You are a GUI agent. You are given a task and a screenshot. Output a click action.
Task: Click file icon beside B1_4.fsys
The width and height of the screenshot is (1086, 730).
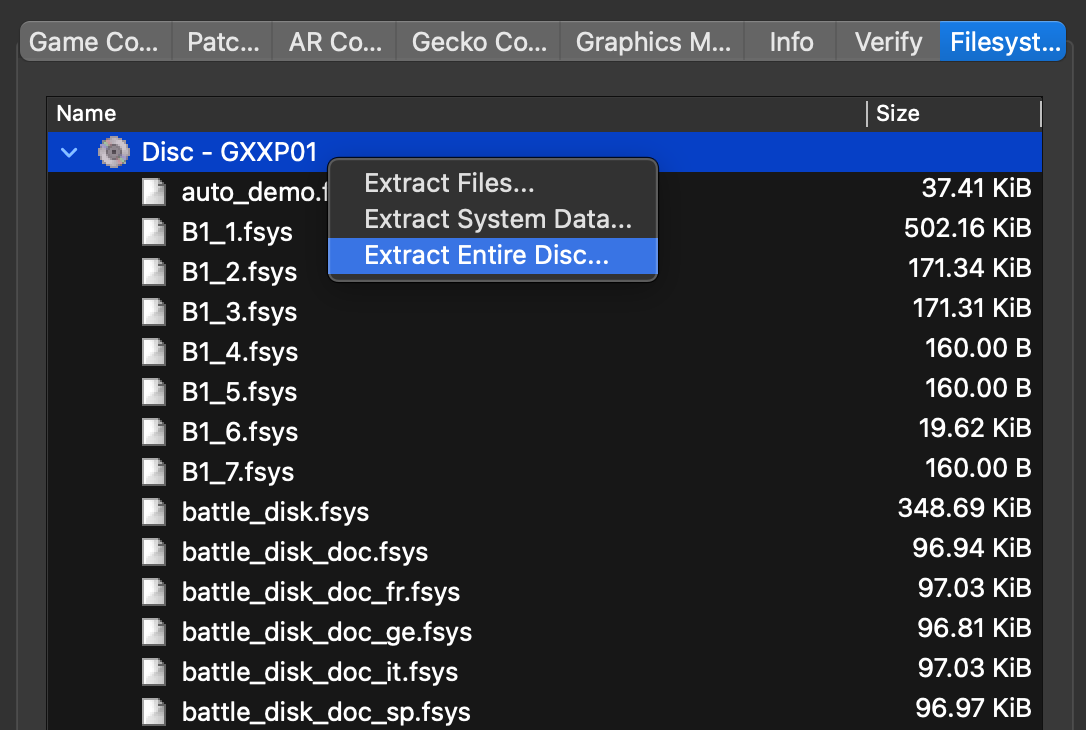click(154, 352)
